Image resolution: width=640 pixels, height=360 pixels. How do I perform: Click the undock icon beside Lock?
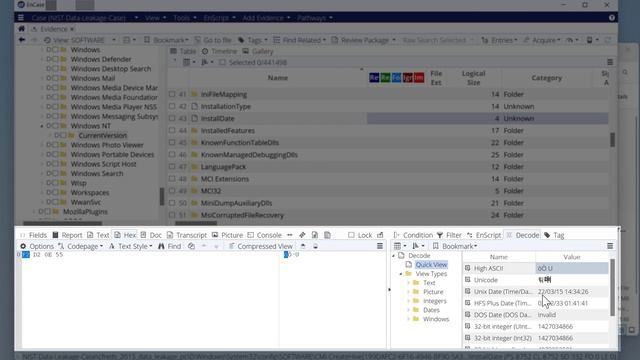(x=380, y=235)
